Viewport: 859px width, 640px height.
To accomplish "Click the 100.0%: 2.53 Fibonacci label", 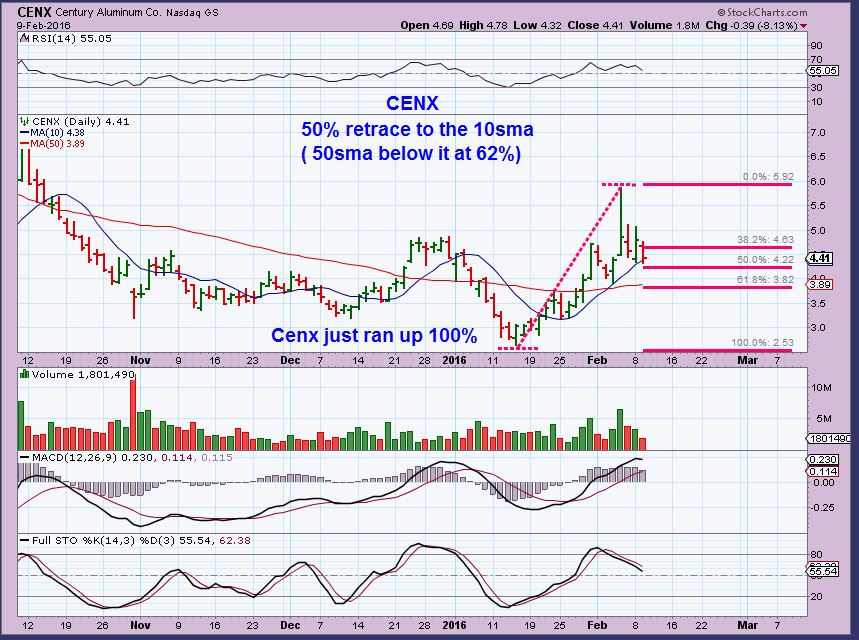I will point(763,342).
